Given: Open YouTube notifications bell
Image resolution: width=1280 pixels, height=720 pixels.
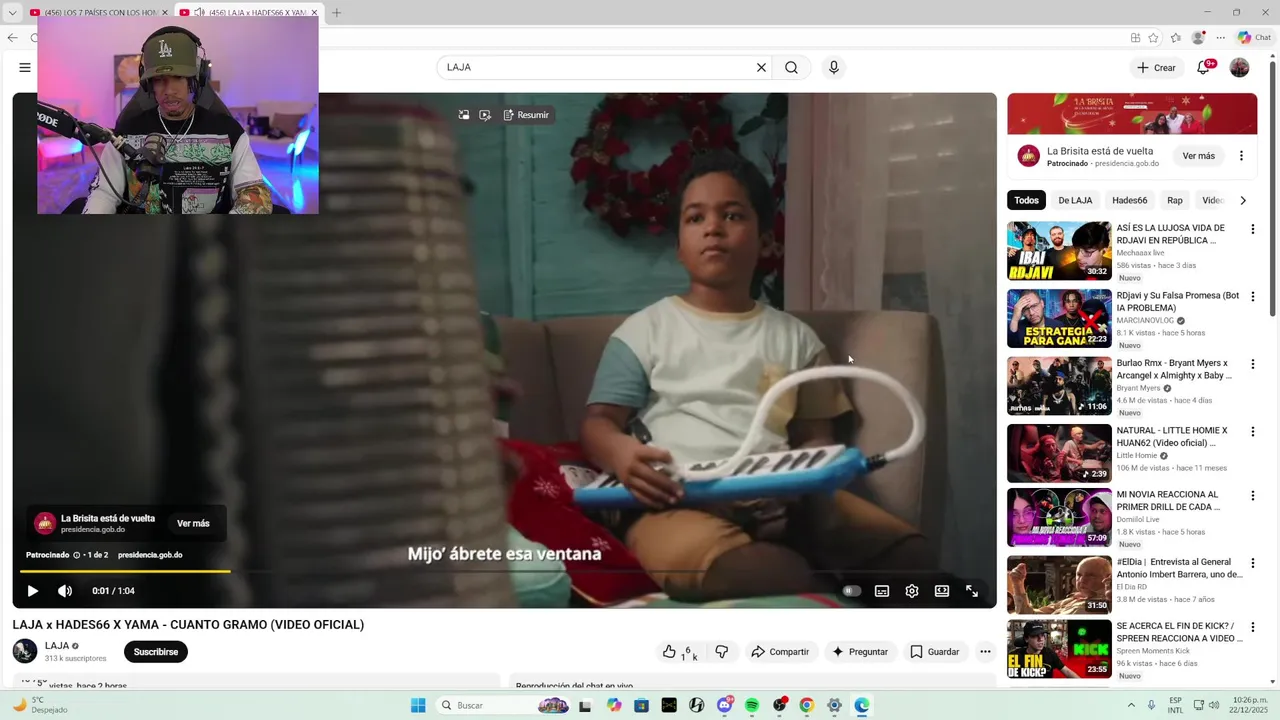Looking at the screenshot, I should [1204, 68].
